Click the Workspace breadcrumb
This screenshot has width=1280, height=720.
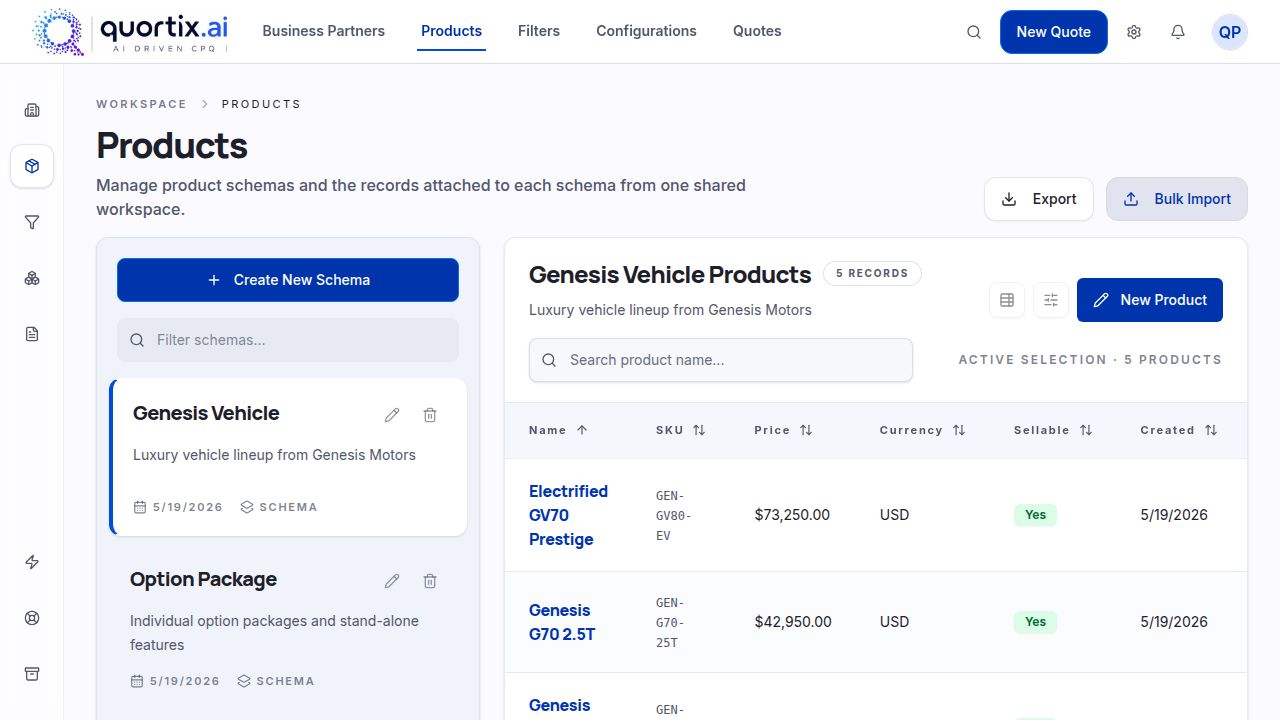[x=141, y=104]
